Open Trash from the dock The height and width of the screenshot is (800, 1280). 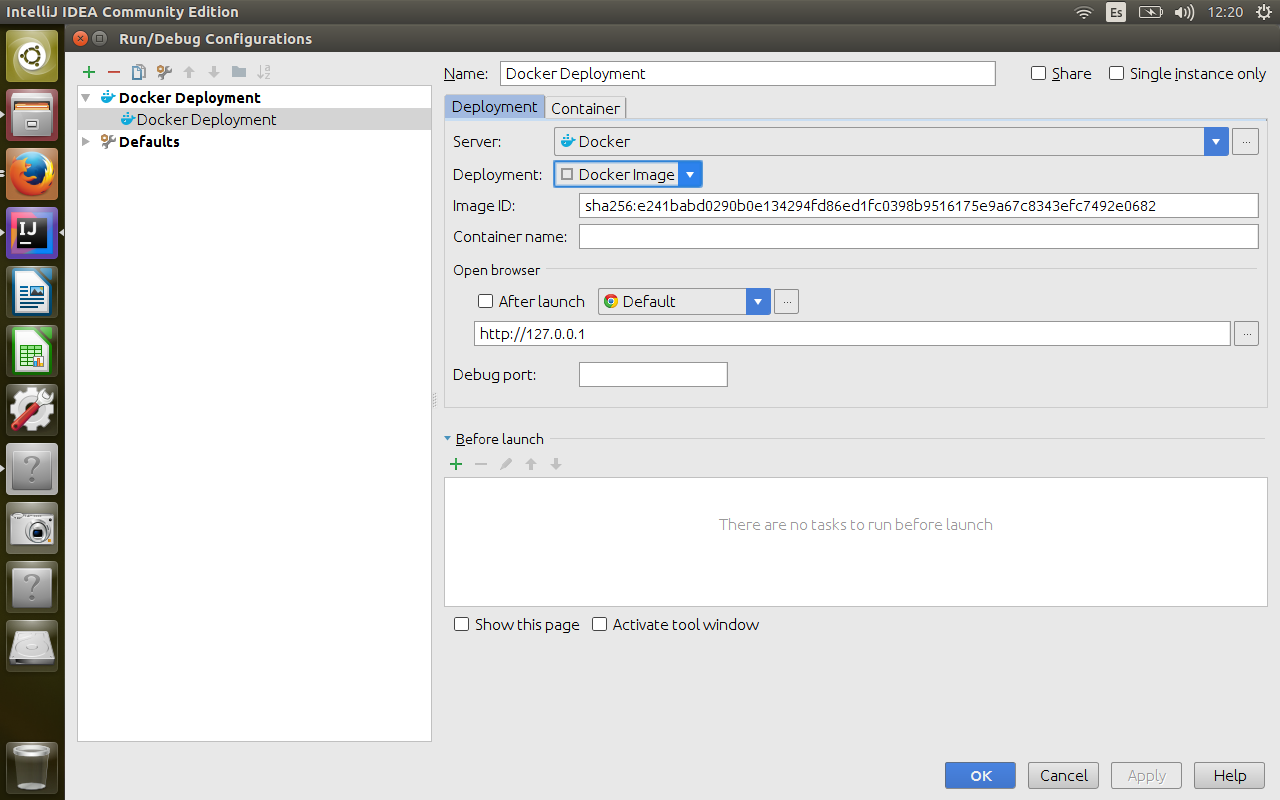pyautogui.click(x=32, y=767)
